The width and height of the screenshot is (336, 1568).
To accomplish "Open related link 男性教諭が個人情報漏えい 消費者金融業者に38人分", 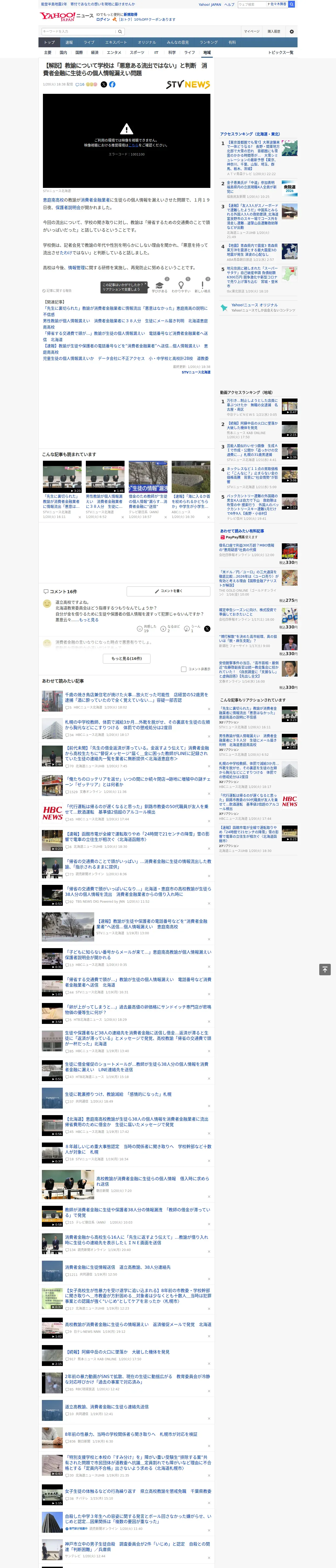I will click(125, 324).
